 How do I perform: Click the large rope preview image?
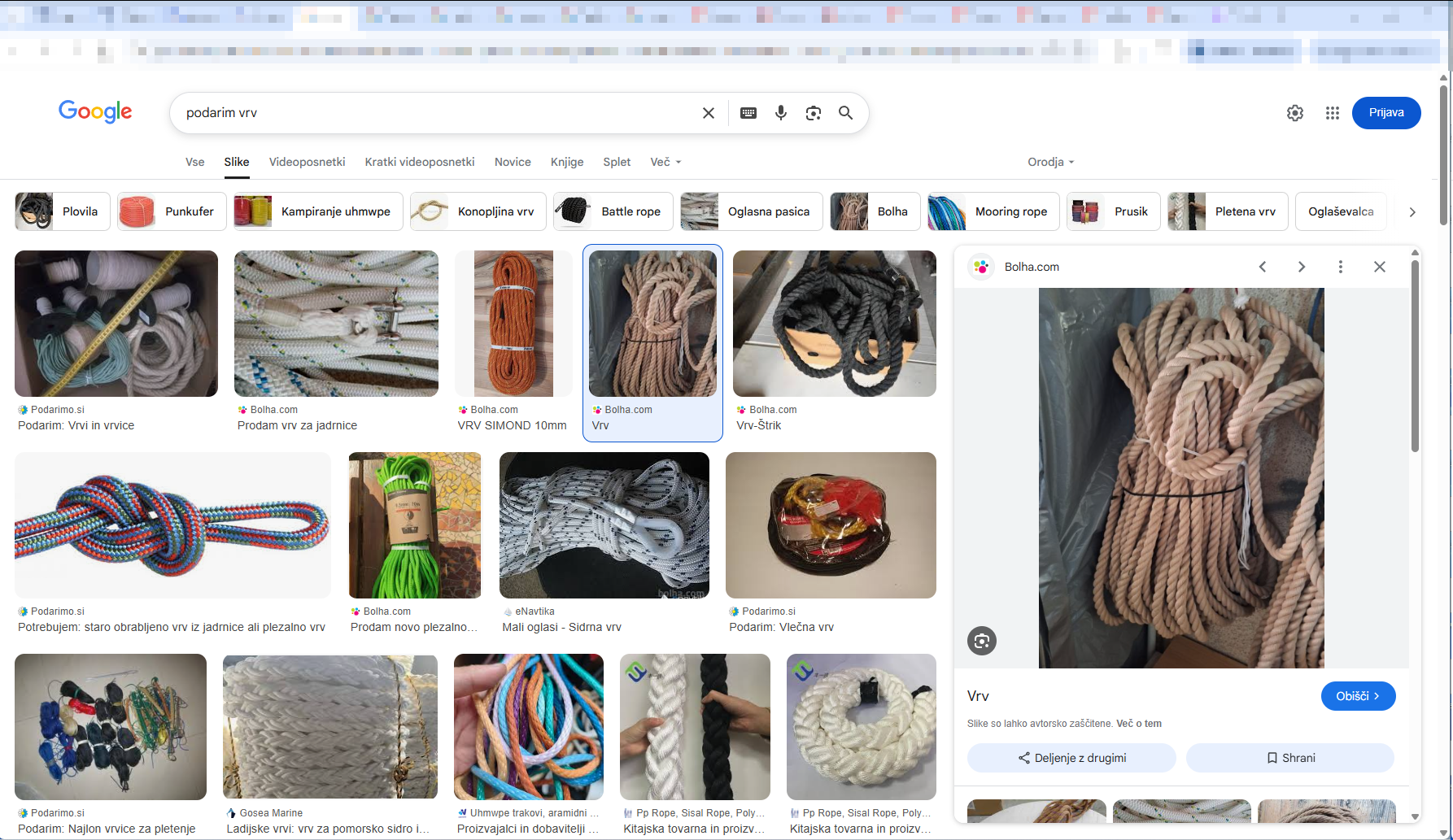1181,478
